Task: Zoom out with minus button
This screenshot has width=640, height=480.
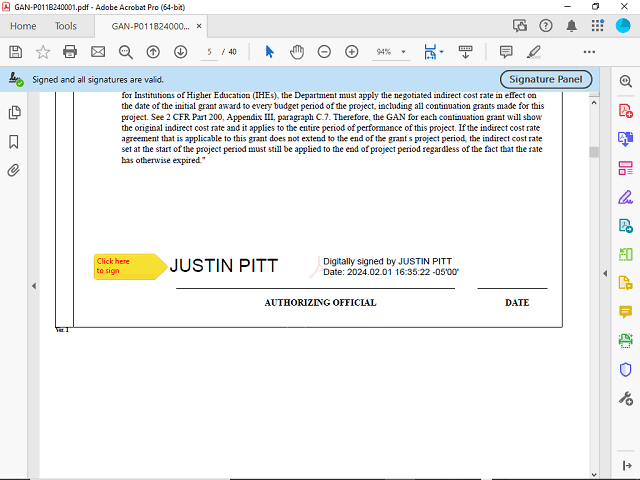Action: (324, 51)
